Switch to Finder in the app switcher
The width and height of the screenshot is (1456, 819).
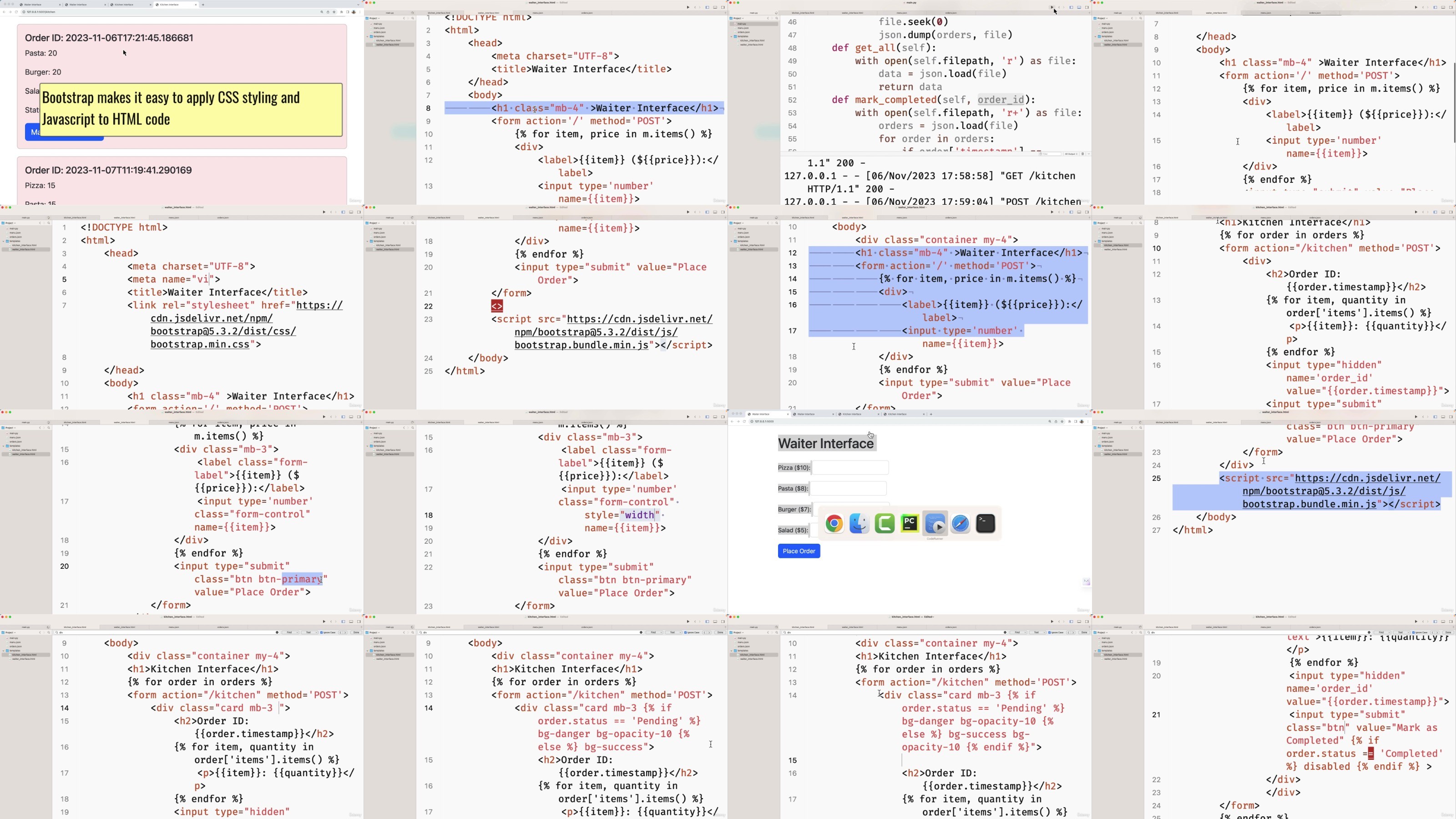[x=859, y=523]
